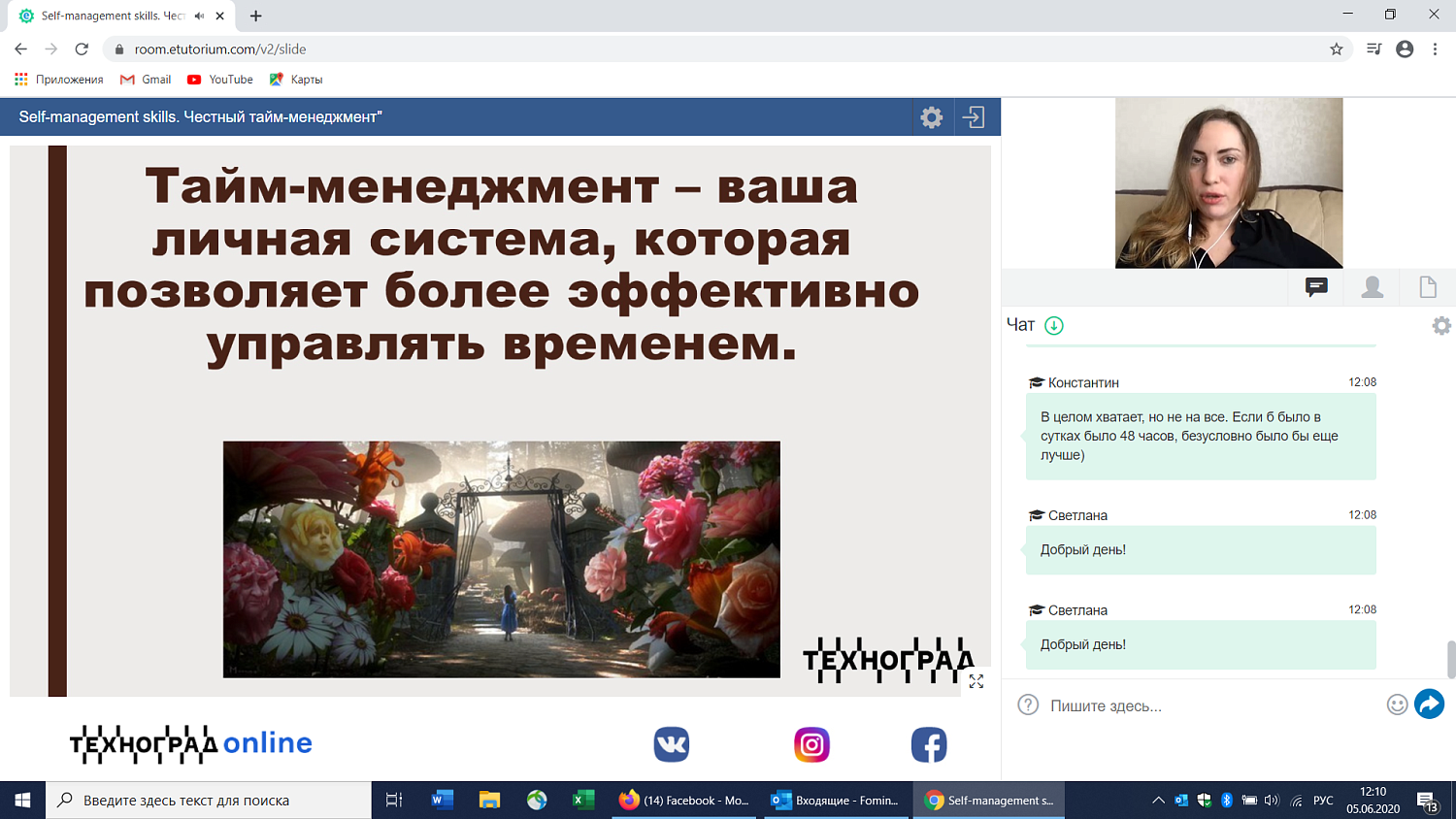Open the chat tab icon
1456x819 pixels.
coord(1316,287)
